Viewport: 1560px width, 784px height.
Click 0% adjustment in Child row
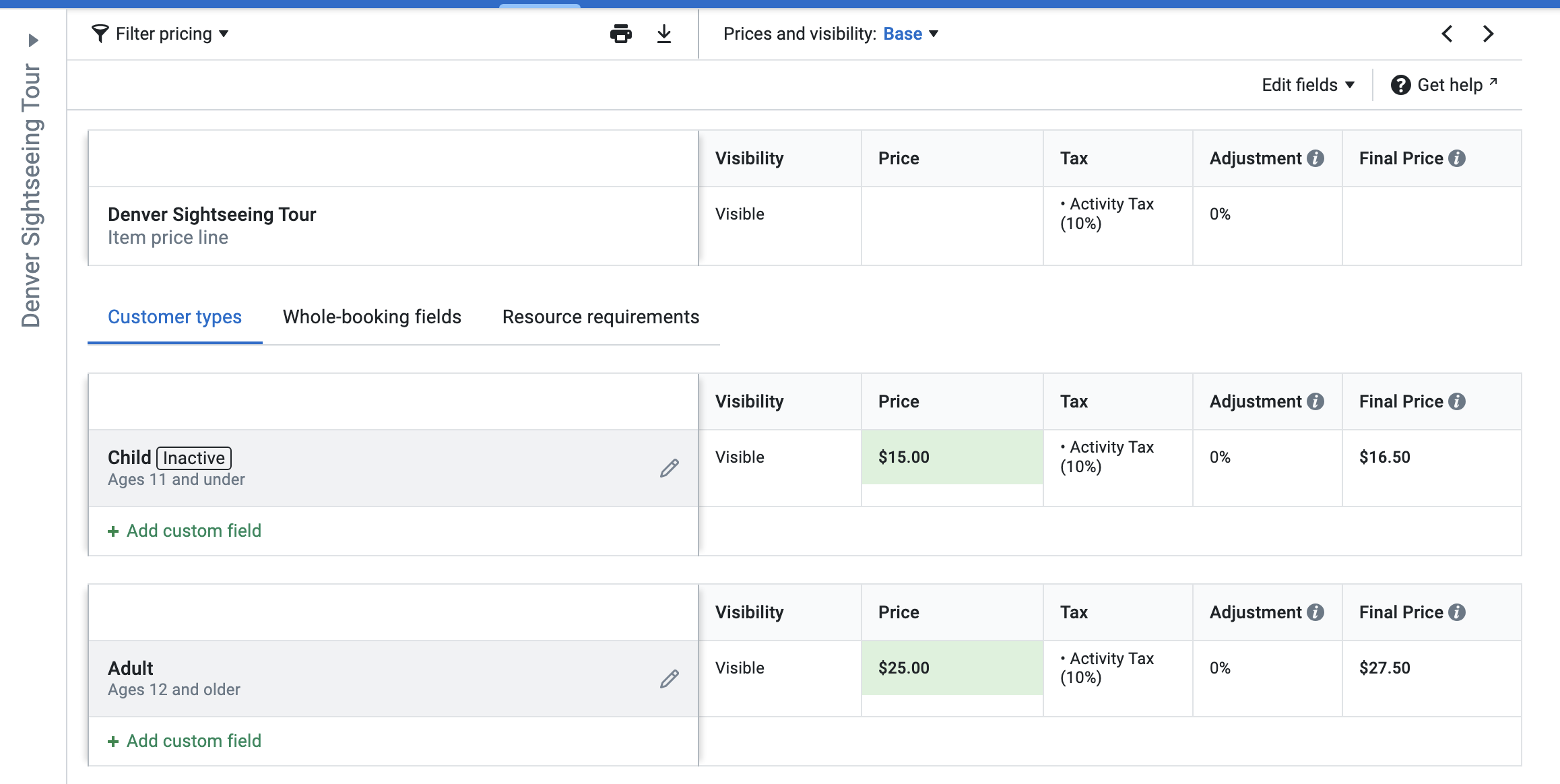click(1220, 457)
